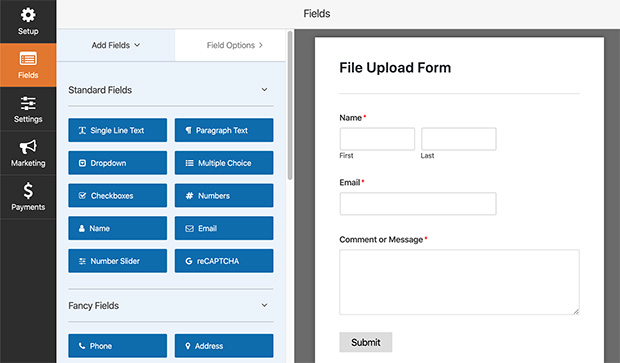This screenshot has height=363, width=620.
Task: Add an Address field
Action: tap(224, 346)
